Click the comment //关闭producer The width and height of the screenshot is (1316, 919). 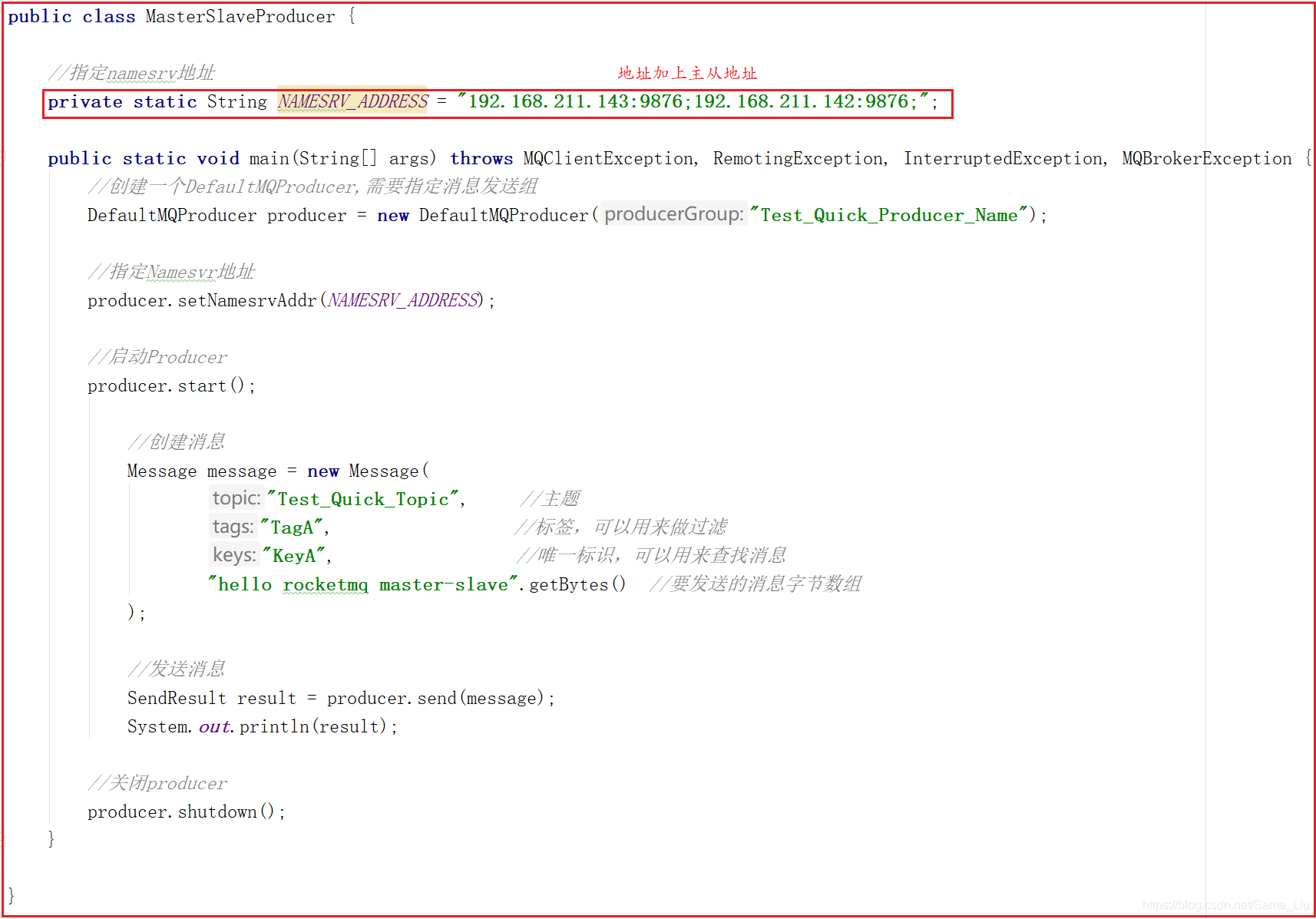157,783
